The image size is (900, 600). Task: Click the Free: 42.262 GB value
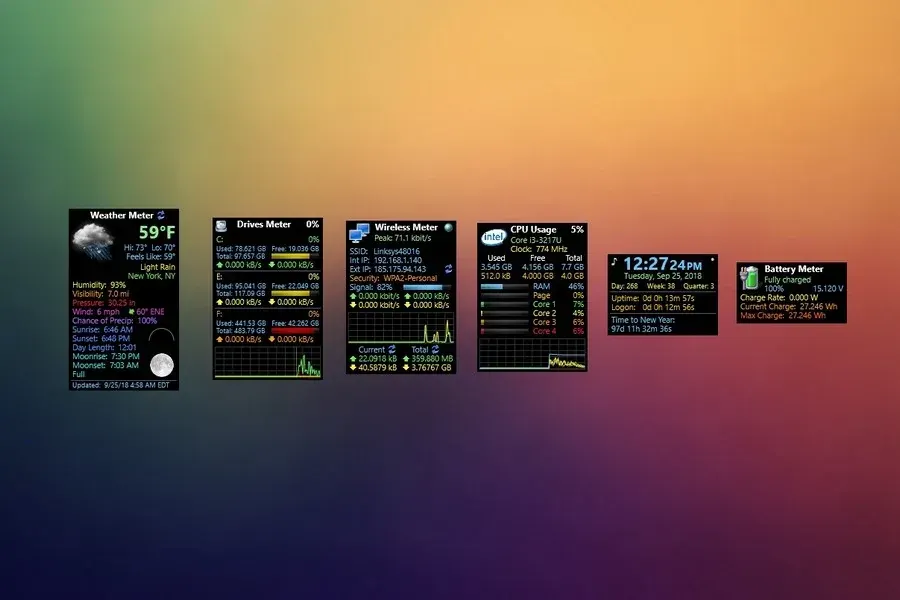click(295, 323)
